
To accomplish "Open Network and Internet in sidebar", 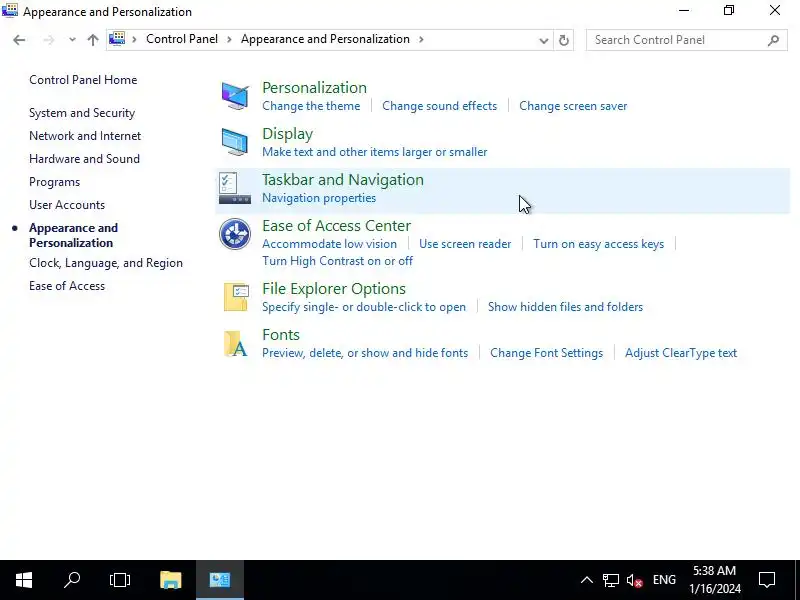I will click(85, 136).
